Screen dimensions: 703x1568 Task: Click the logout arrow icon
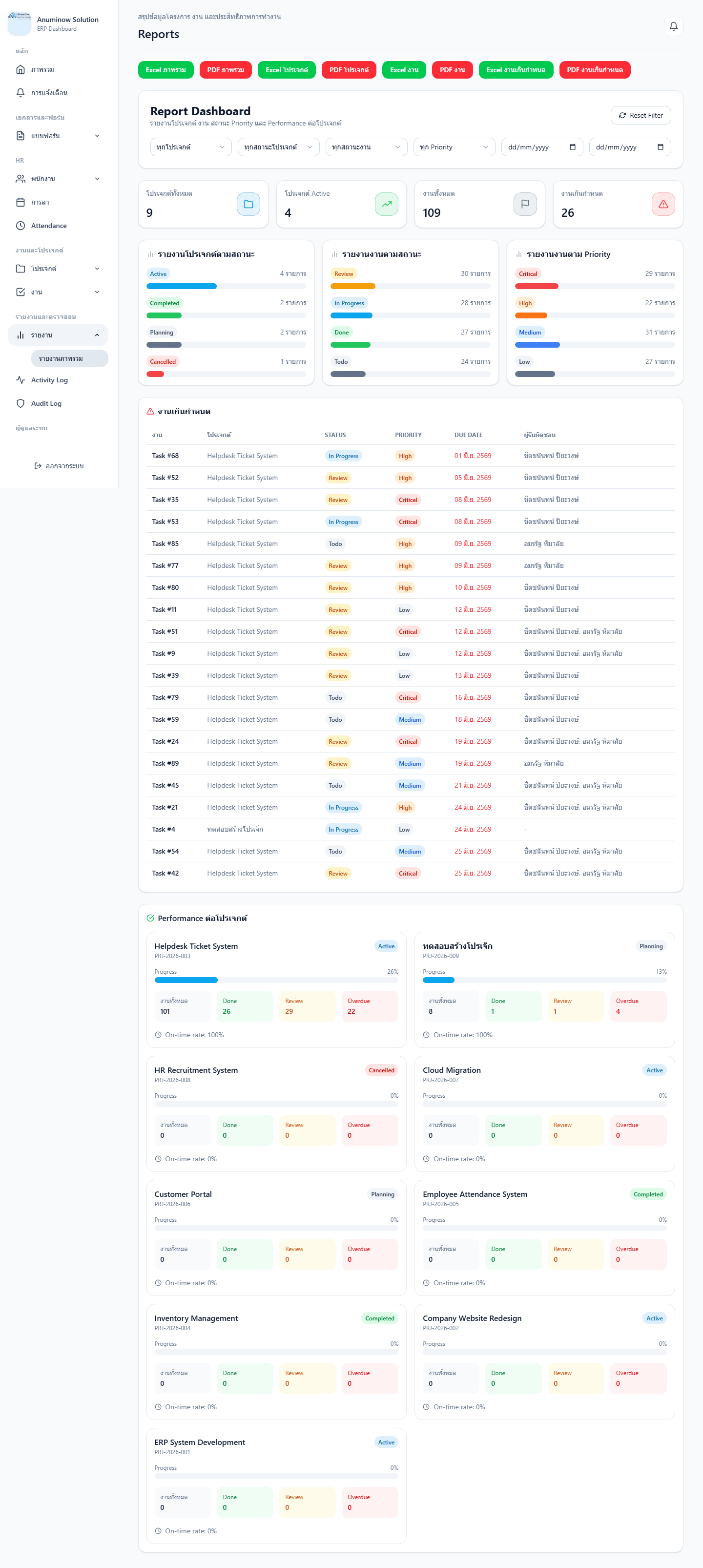[x=38, y=466]
